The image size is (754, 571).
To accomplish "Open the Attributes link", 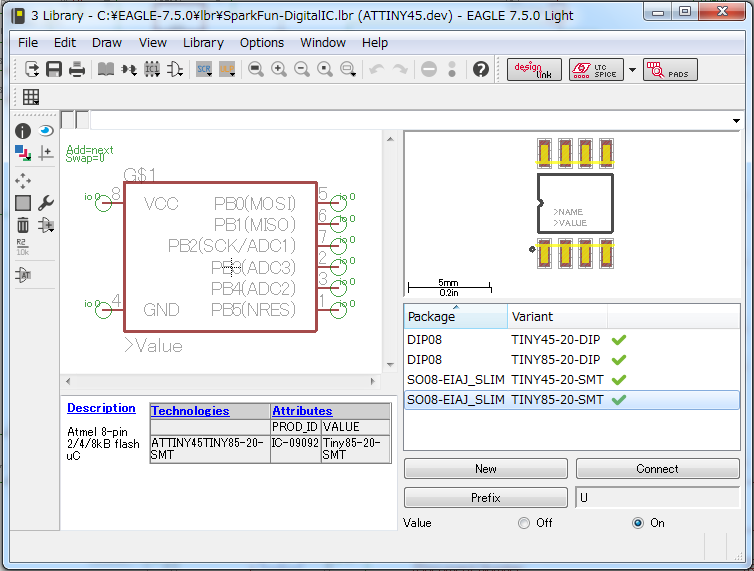I will pos(302,411).
